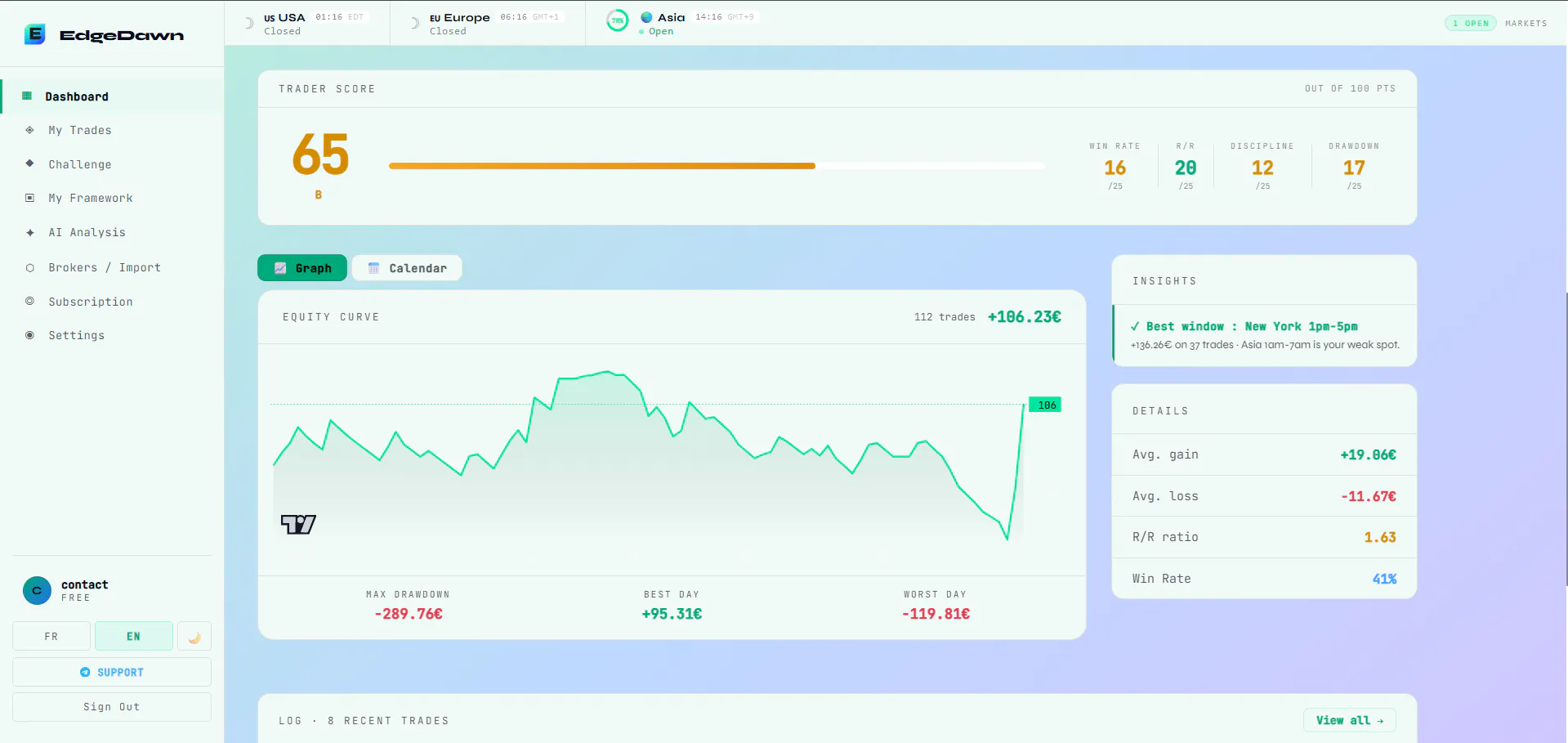1568x743 pixels.
Task: Click the Europe market moon icon
Action: click(414, 24)
